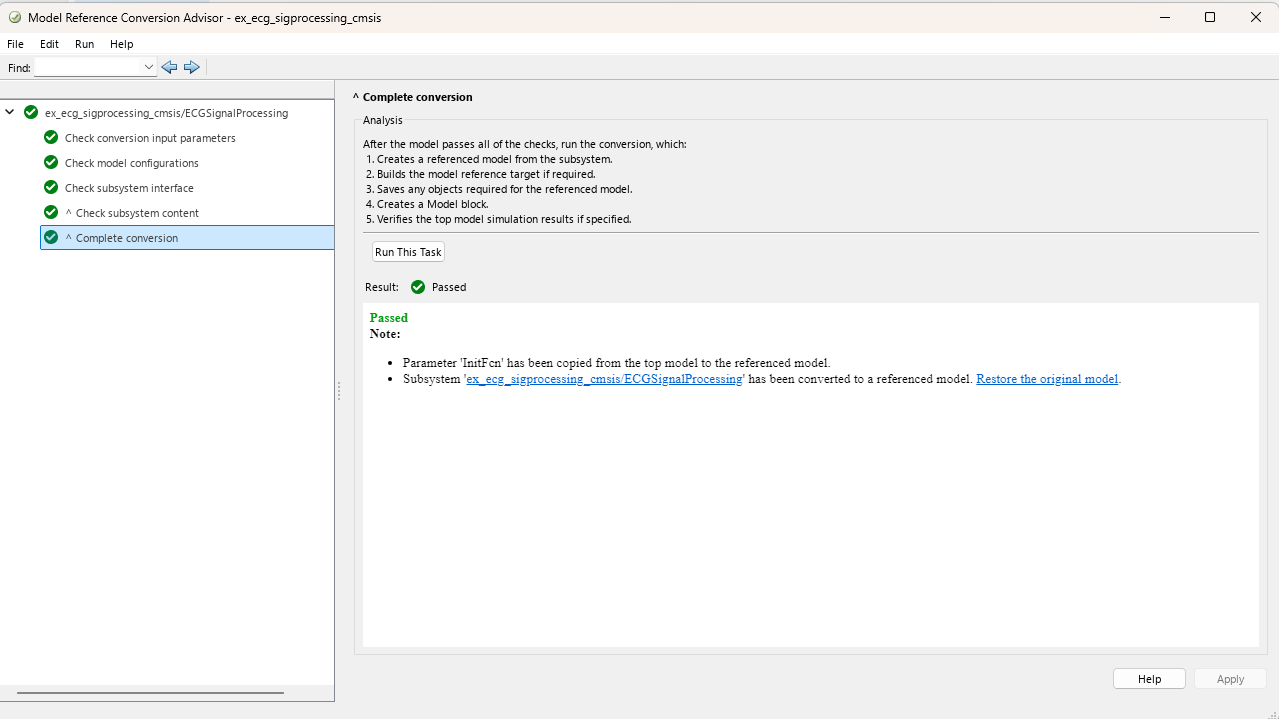Viewport: 1279px width, 719px height.
Task: Click the Find previous left arrow icon
Action: coord(169,67)
